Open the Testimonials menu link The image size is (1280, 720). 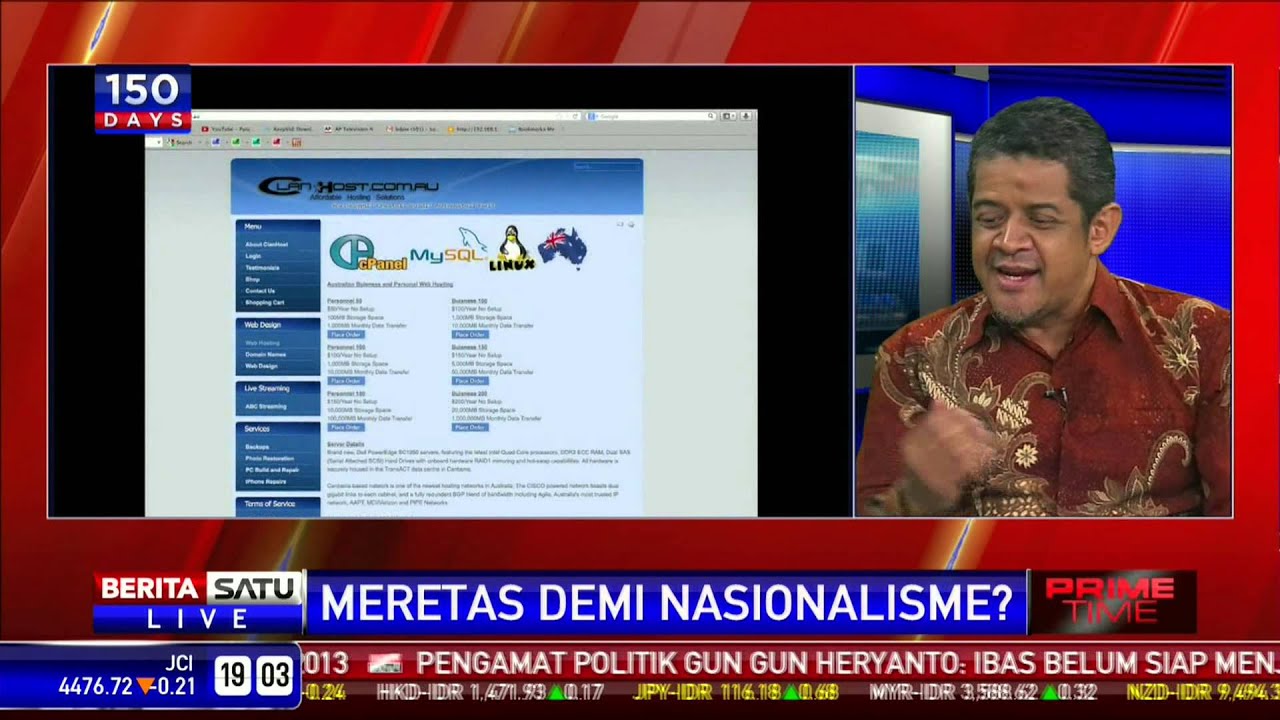click(x=262, y=267)
